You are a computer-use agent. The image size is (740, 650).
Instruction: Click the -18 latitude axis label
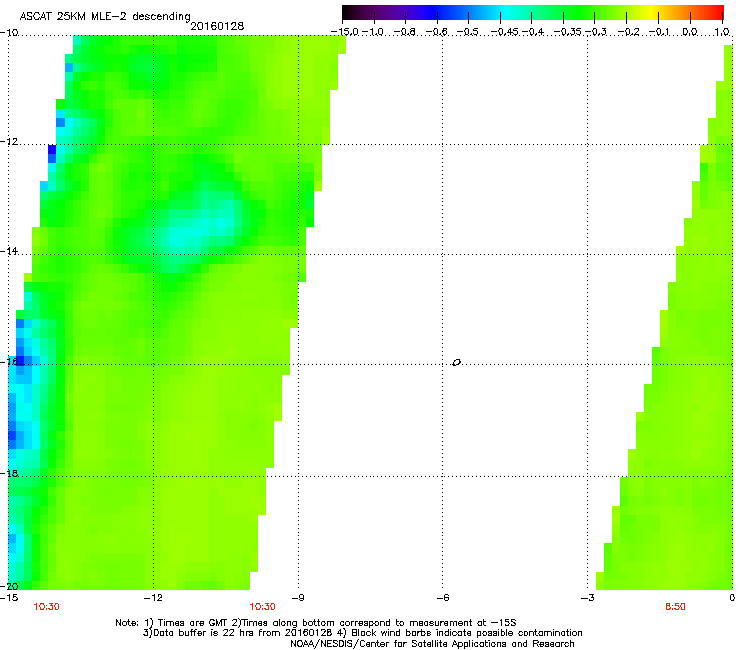tap(9, 473)
